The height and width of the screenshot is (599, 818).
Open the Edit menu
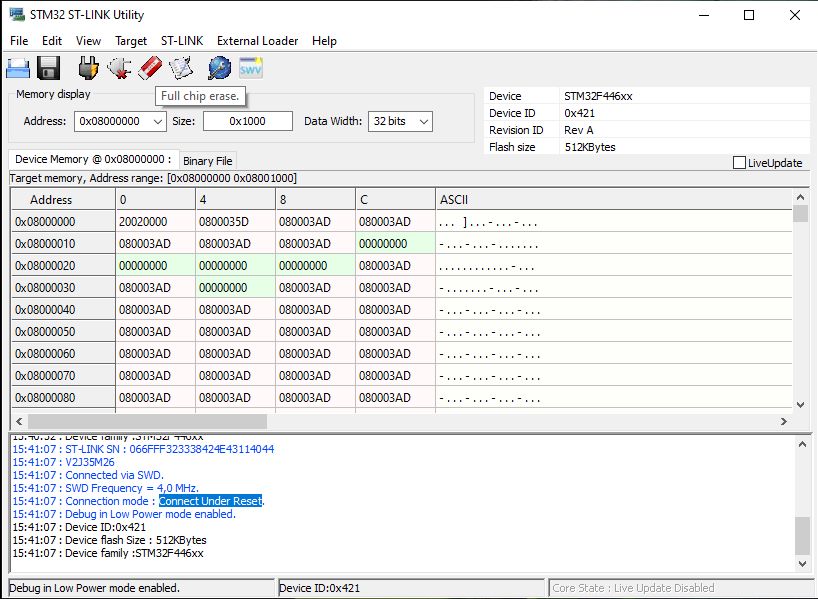[52, 41]
